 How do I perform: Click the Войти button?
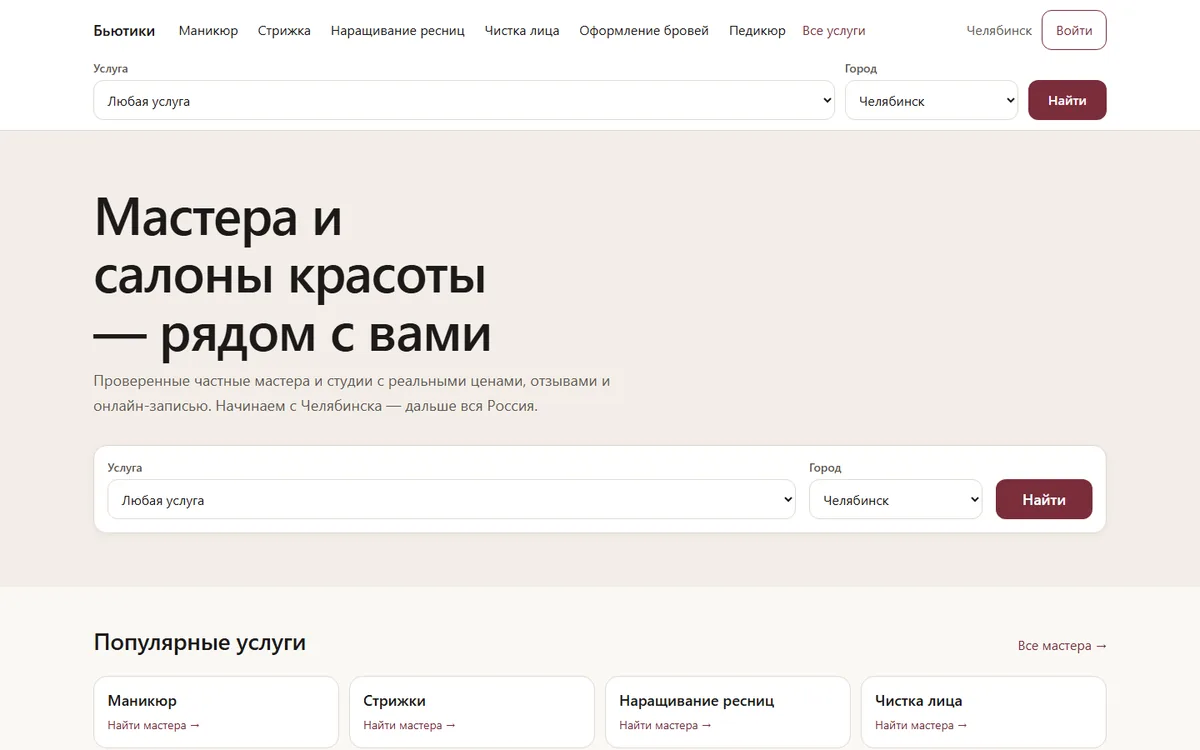[x=1074, y=30]
